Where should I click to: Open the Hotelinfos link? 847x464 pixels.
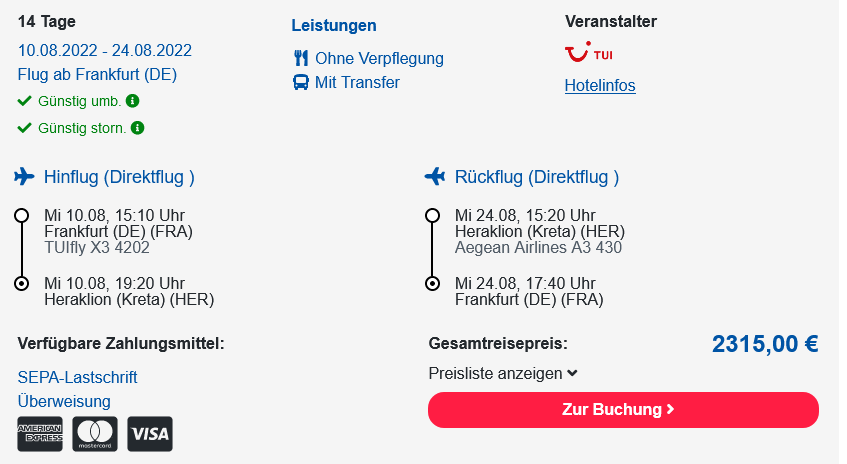pyautogui.click(x=600, y=85)
